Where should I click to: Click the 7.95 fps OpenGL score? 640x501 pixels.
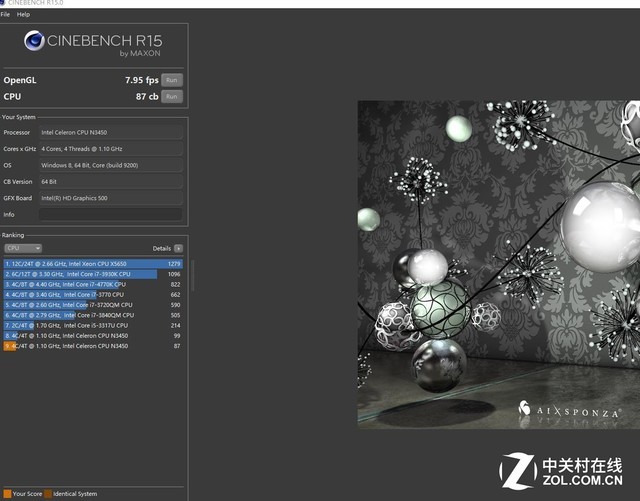tap(142, 80)
